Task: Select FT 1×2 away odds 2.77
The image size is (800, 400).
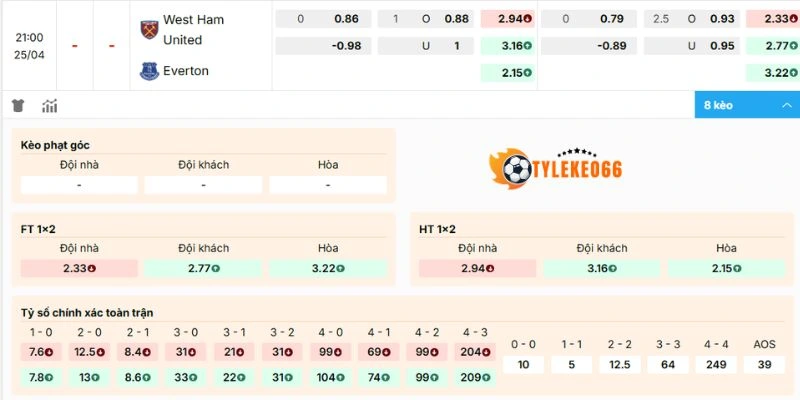Action: (x=203, y=268)
